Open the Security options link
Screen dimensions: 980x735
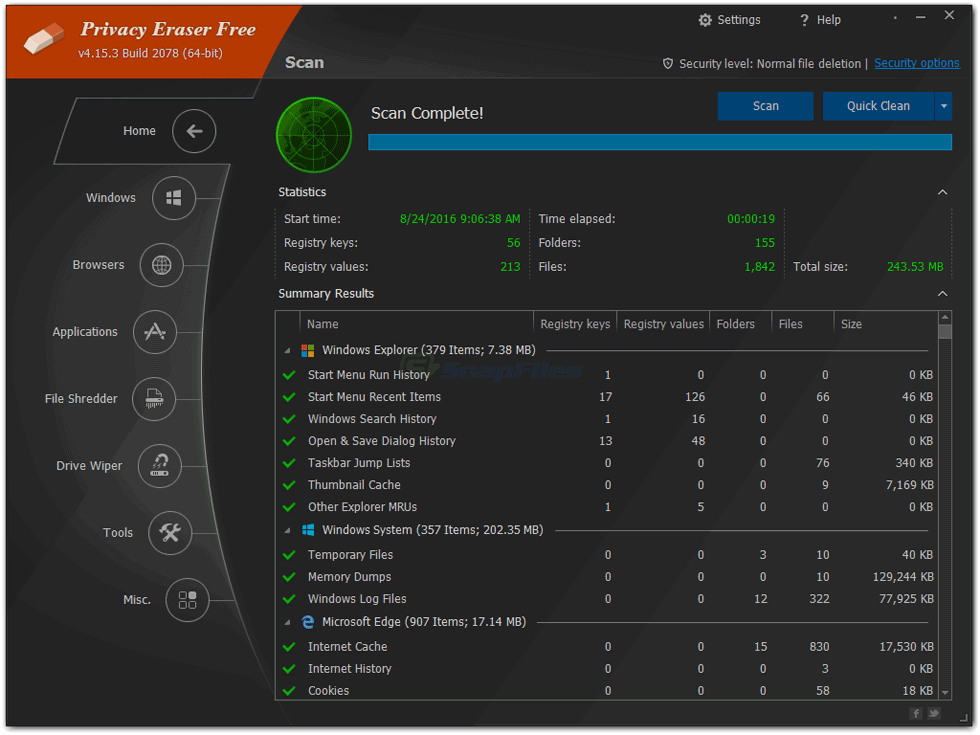[x=916, y=63]
